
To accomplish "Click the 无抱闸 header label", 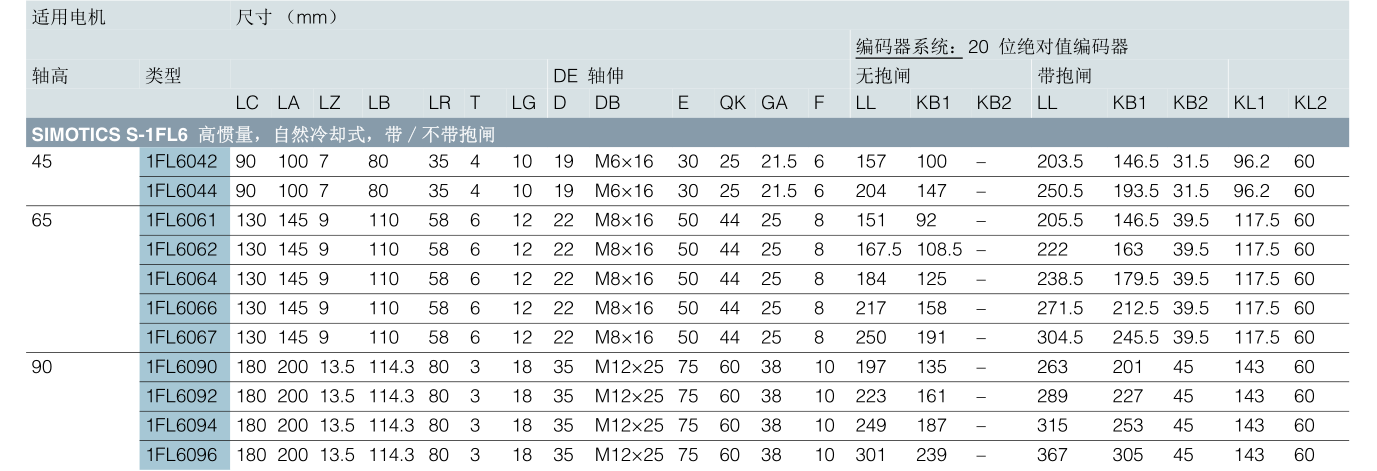I will pyautogui.click(x=883, y=76).
